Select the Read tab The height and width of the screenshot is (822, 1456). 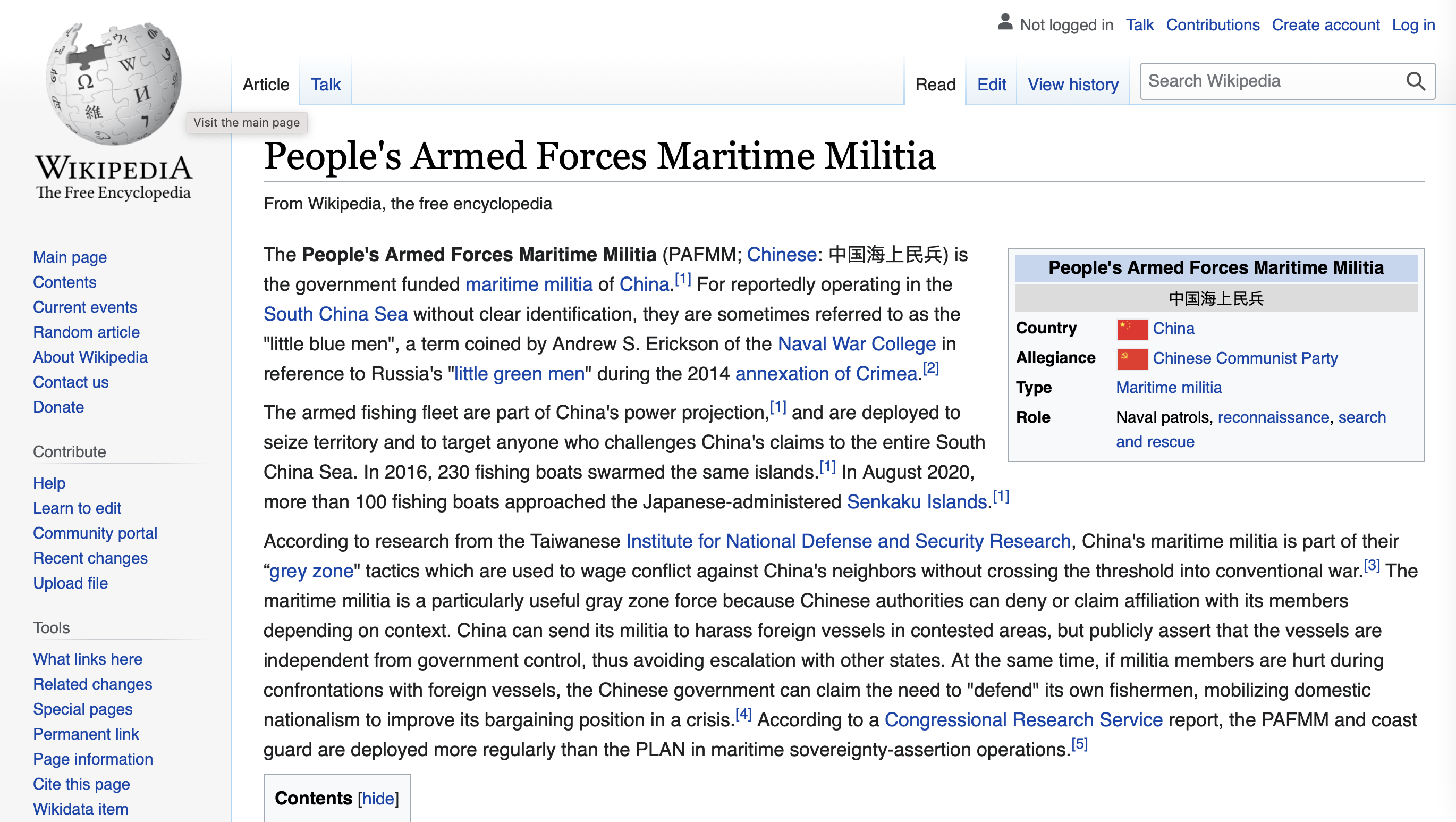click(x=935, y=85)
